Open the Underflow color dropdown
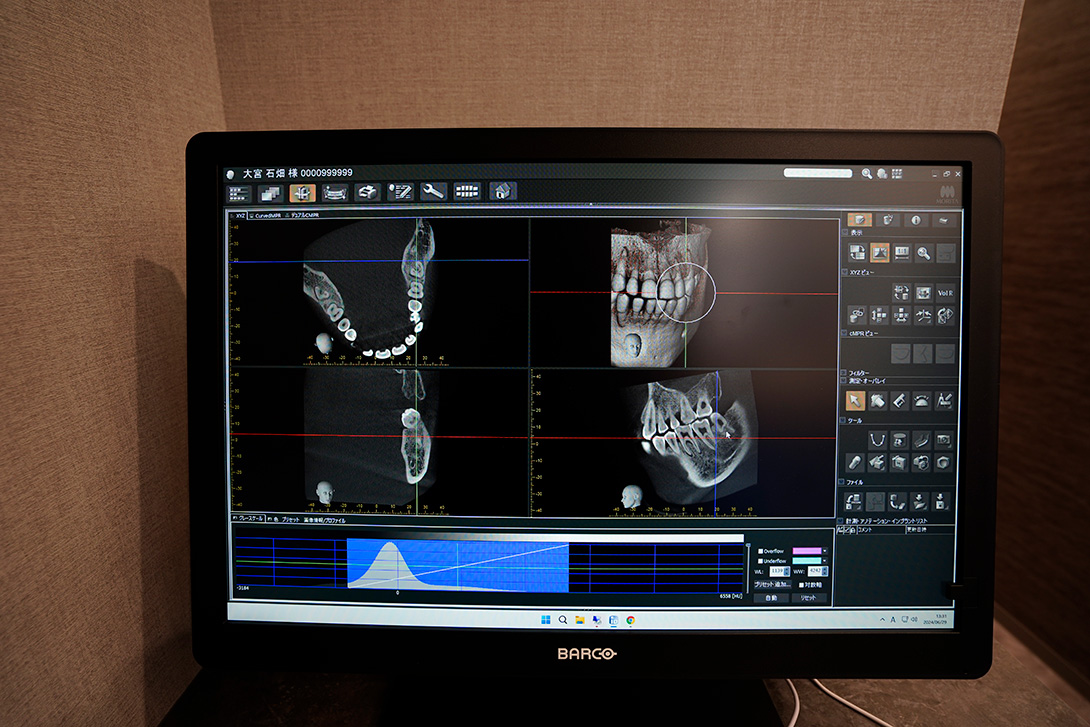This screenshot has width=1090, height=727. (x=825, y=561)
